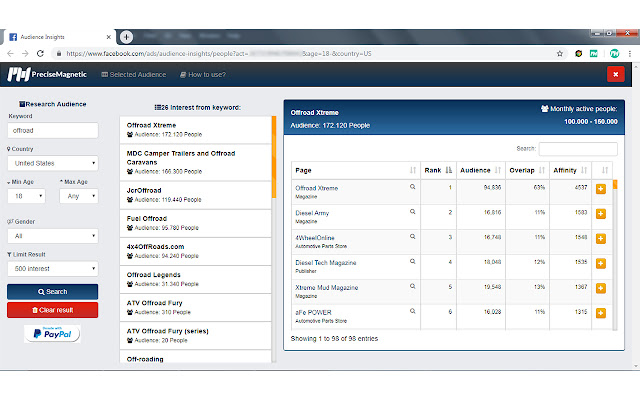Open the Gender dropdown set to All
The height and width of the screenshot is (400, 640).
(53, 236)
